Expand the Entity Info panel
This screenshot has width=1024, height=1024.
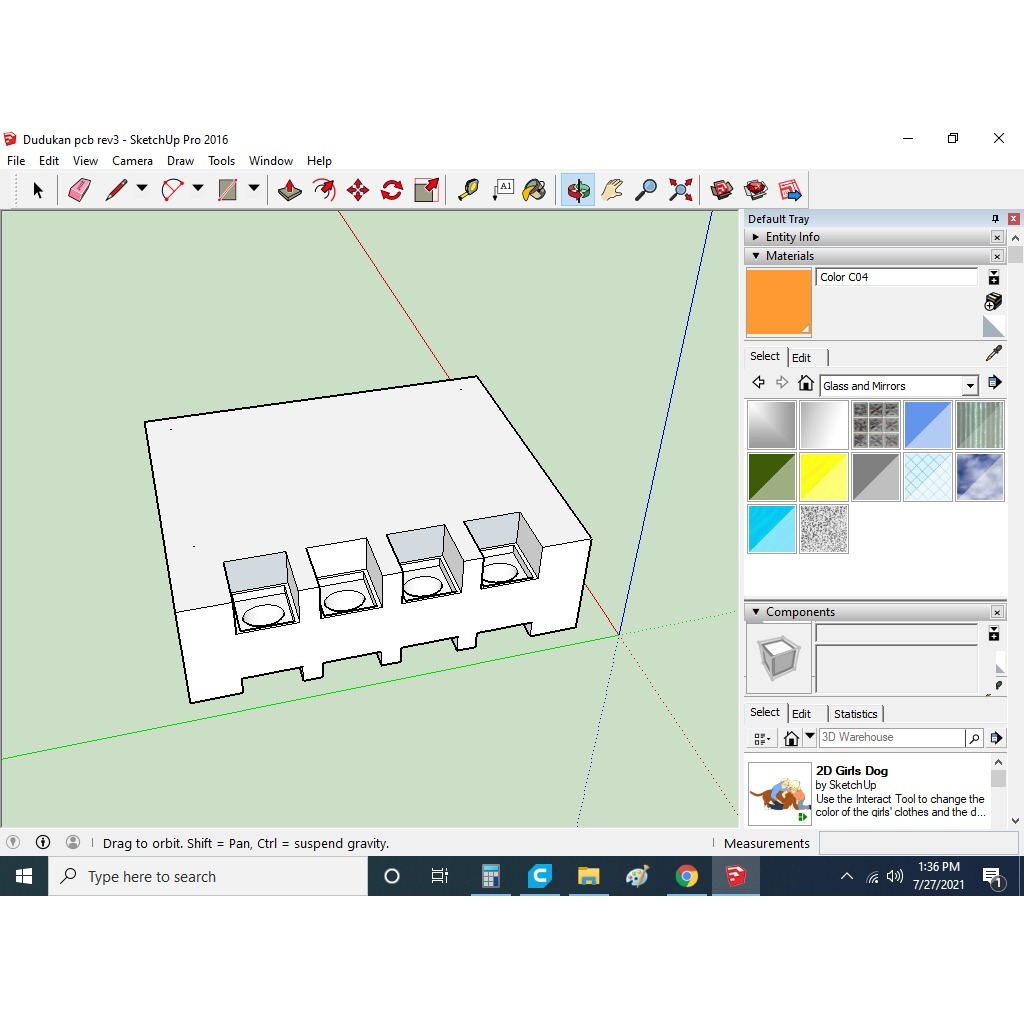coord(755,237)
